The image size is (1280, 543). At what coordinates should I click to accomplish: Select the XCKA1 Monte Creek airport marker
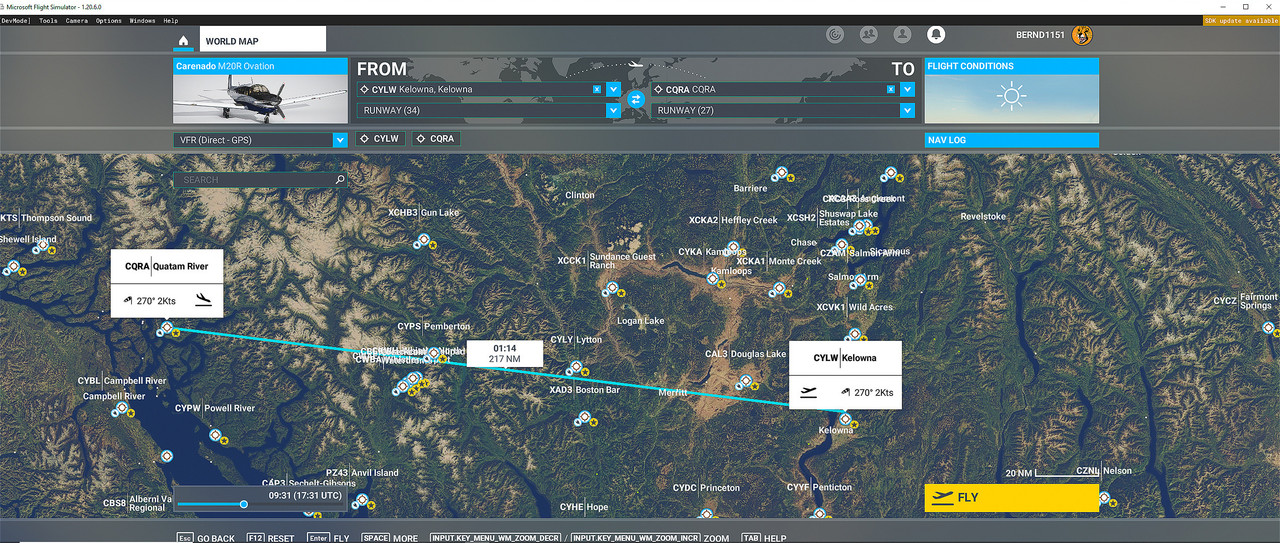click(x=778, y=289)
